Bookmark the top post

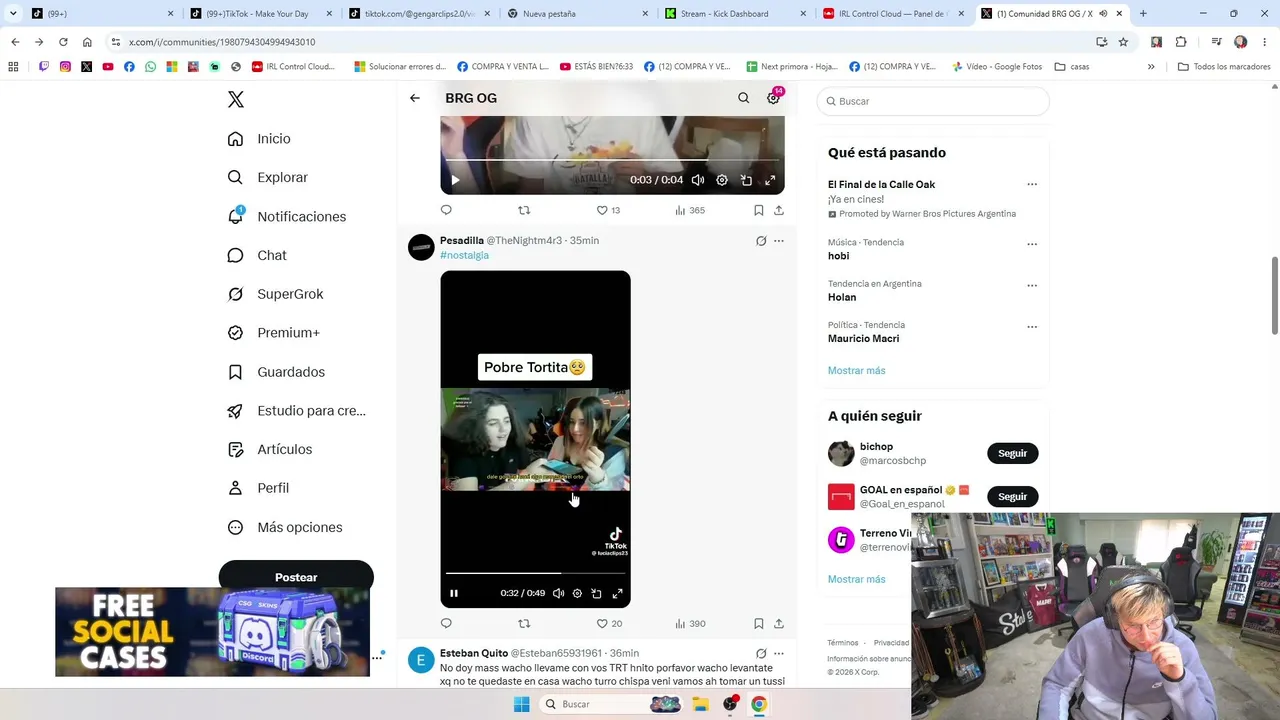759,210
